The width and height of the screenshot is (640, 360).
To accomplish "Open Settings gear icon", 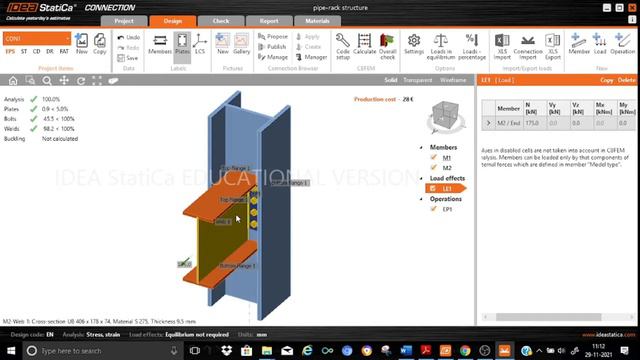I will 414,44.
